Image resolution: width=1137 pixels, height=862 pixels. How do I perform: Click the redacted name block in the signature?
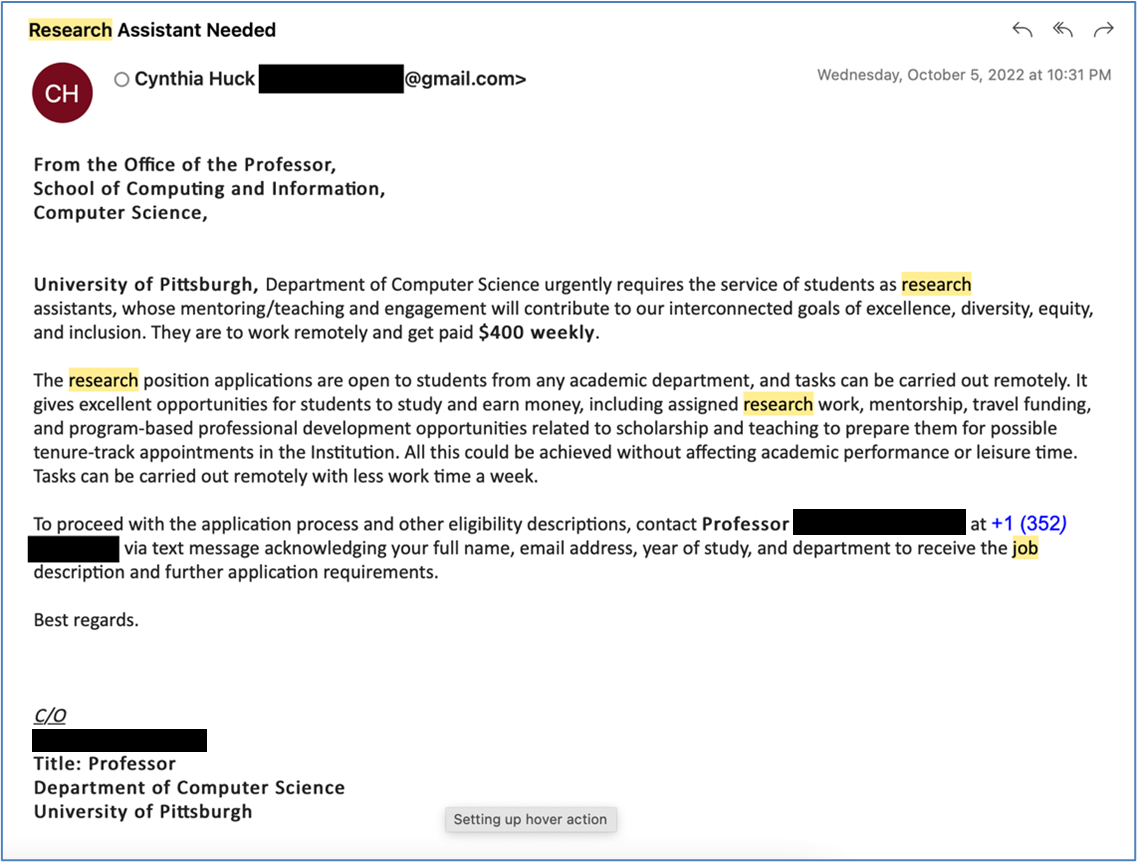point(120,740)
